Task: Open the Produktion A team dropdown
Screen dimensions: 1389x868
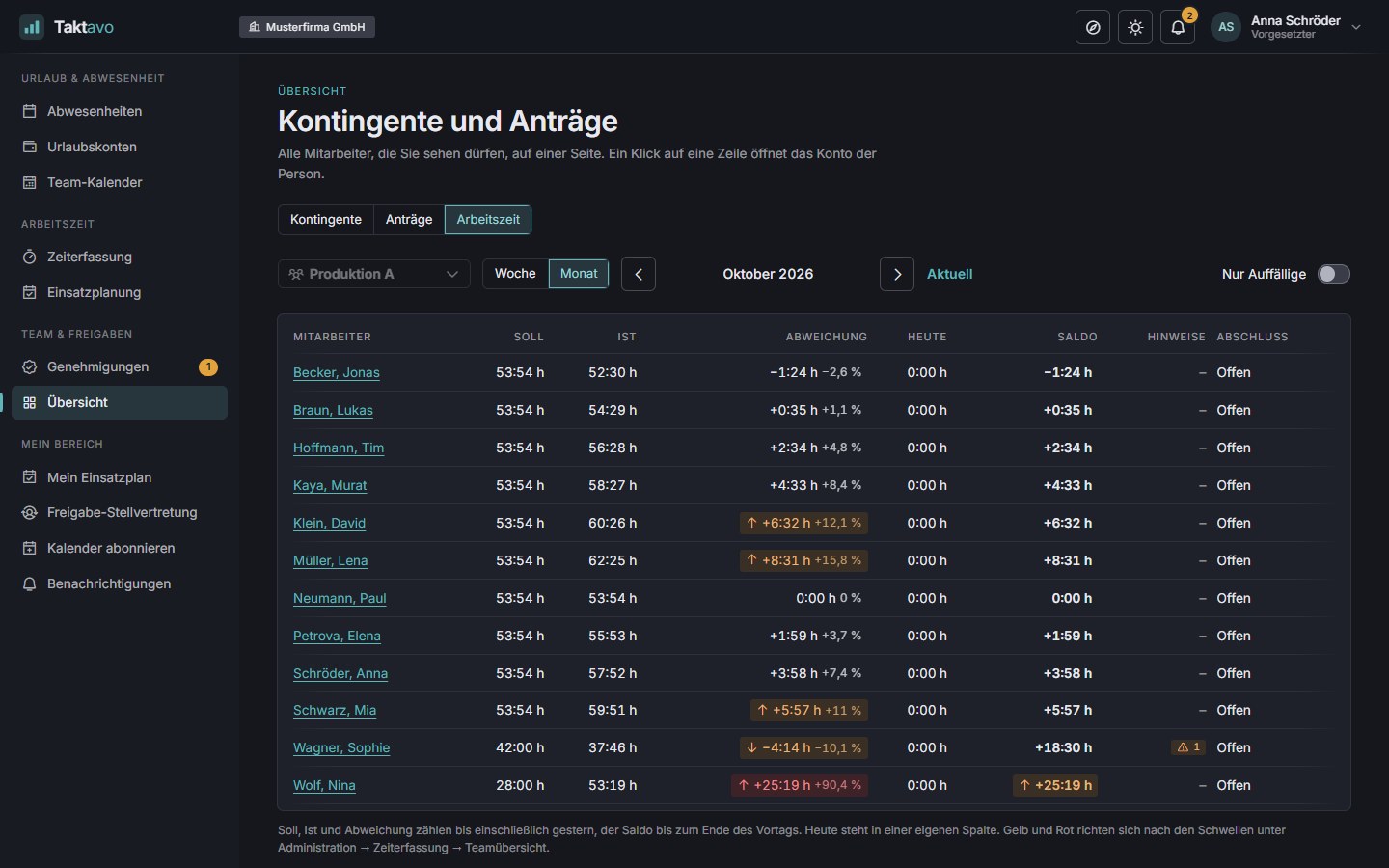Action: point(374,274)
